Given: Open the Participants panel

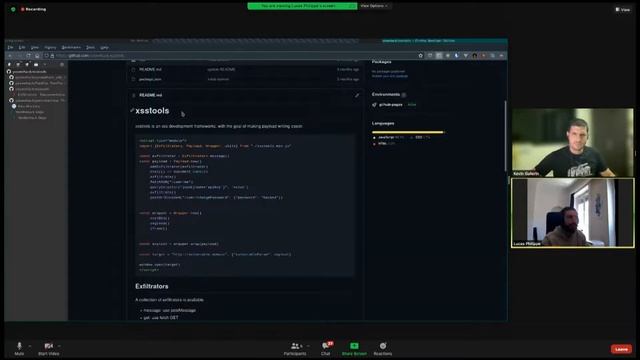Looking at the screenshot, I should tap(295, 349).
